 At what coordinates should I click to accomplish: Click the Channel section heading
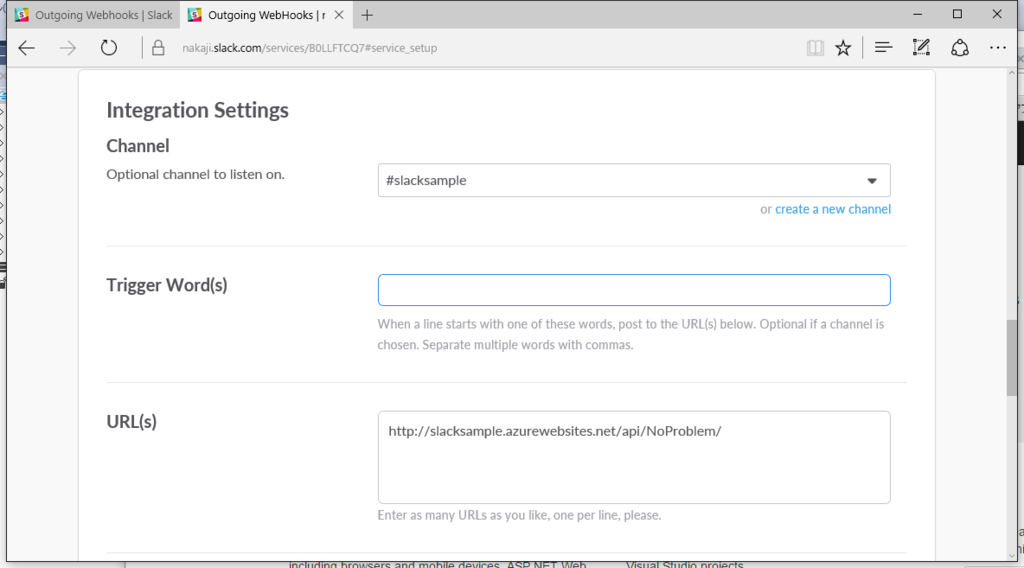(138, 146)
